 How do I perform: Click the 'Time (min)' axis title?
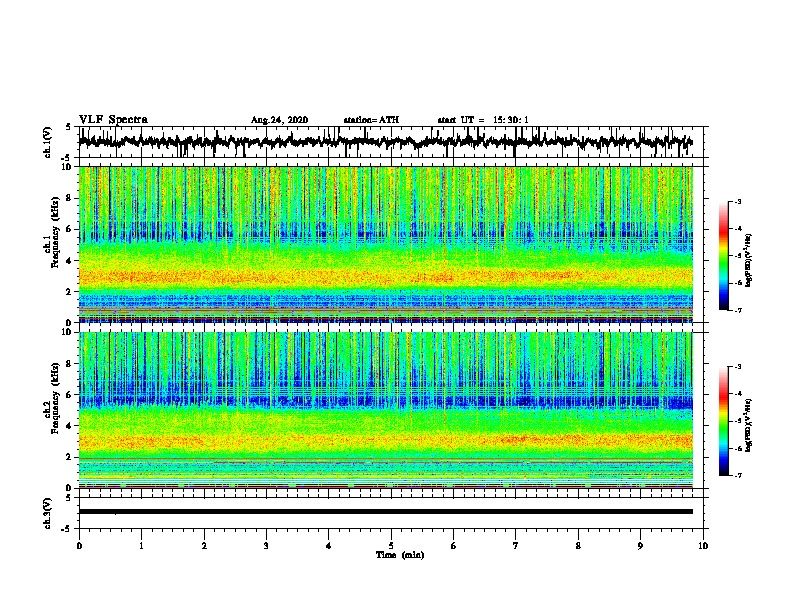tap(400, 555)
